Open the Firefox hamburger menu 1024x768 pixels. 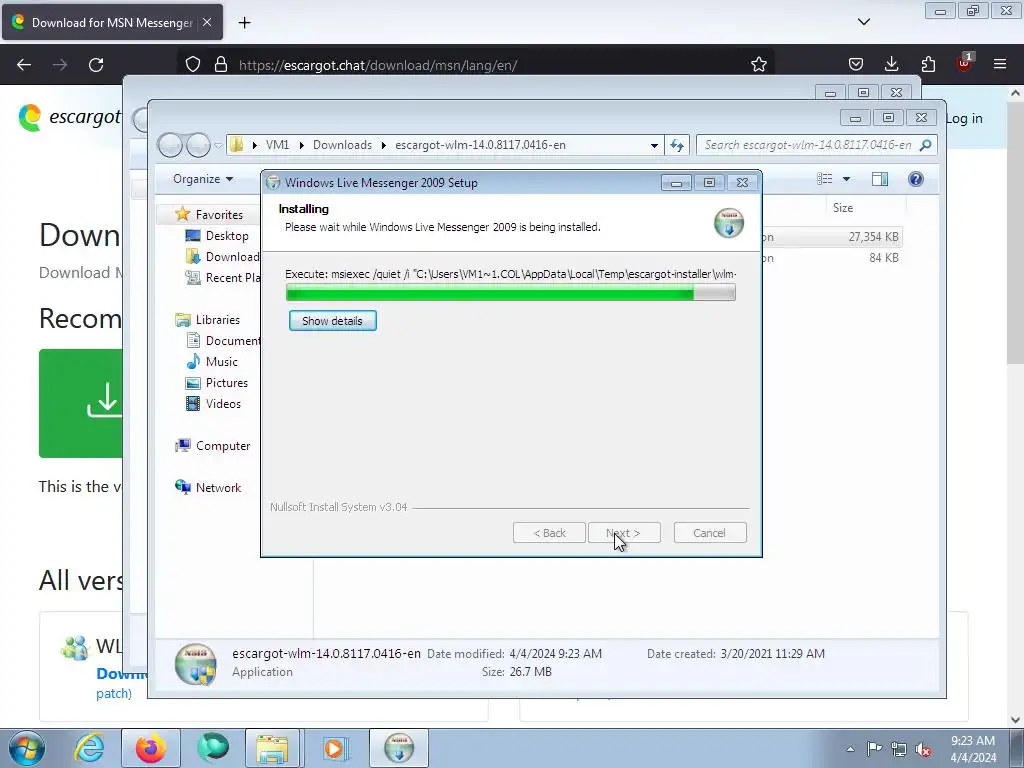(1000, 65)
